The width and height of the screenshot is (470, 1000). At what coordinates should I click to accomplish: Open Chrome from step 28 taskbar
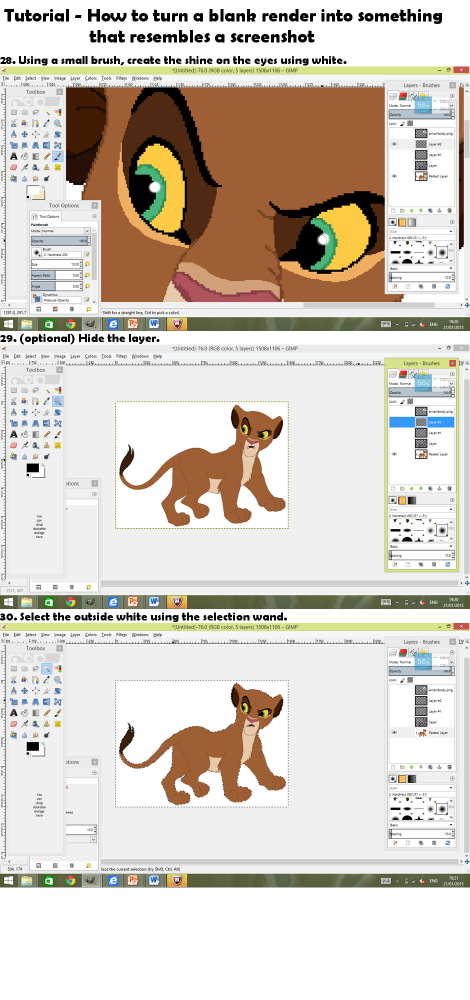pyautogui.click(x=70, y=323)
